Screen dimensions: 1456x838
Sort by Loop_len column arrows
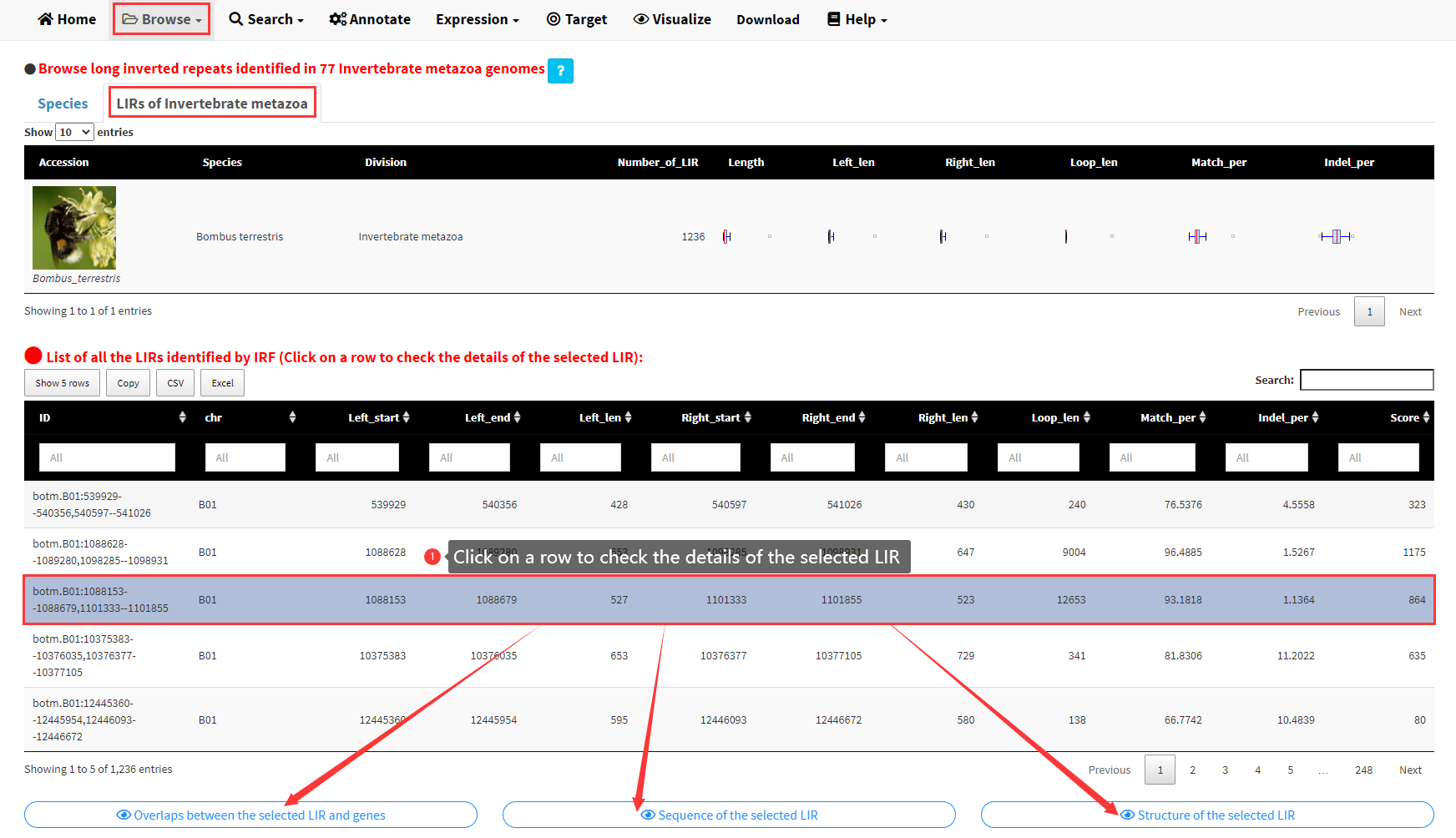point(1086,417)
